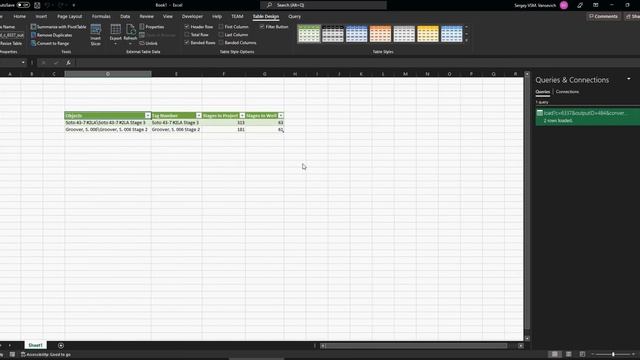
Task: Click the macro record status icon
Action: [12, 354]
